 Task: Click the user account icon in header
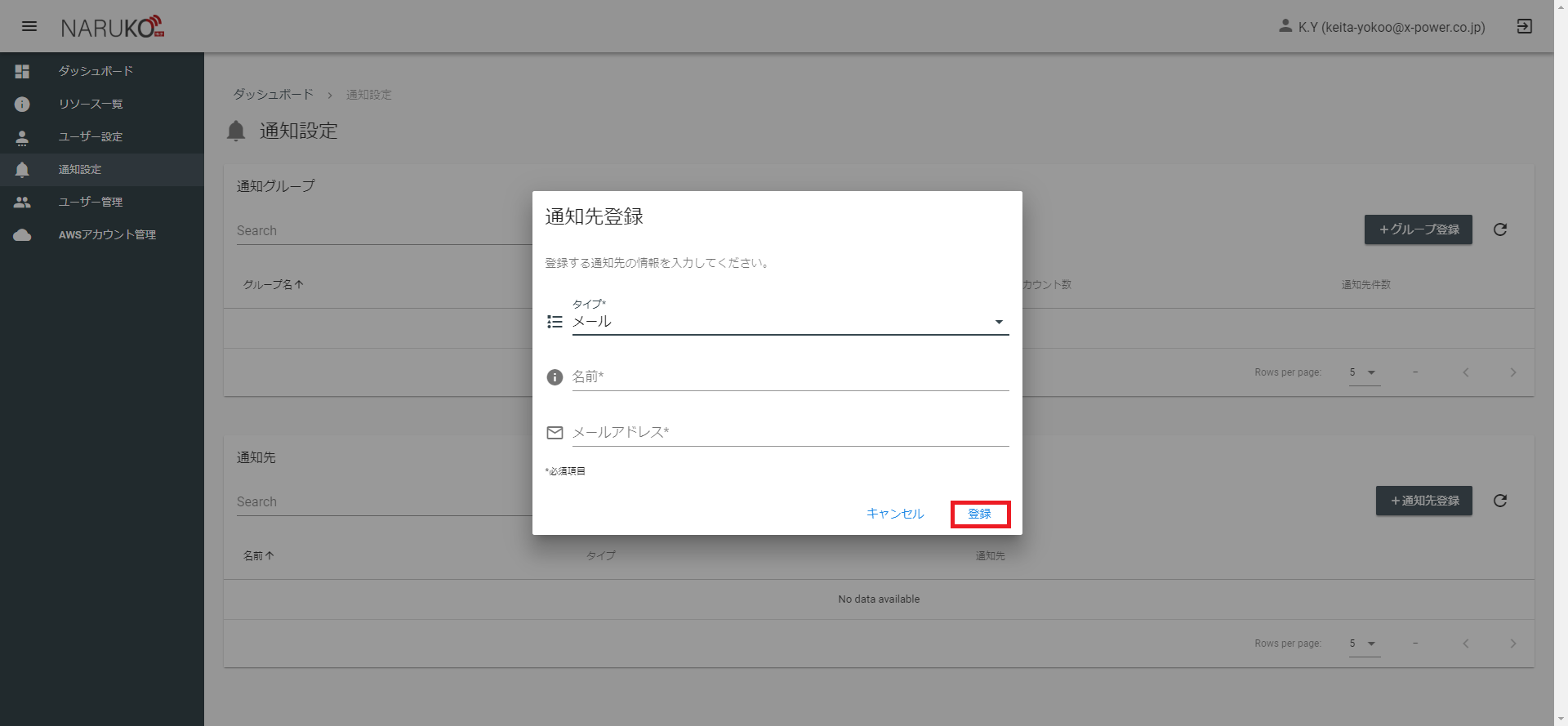tap(1285, 26)
